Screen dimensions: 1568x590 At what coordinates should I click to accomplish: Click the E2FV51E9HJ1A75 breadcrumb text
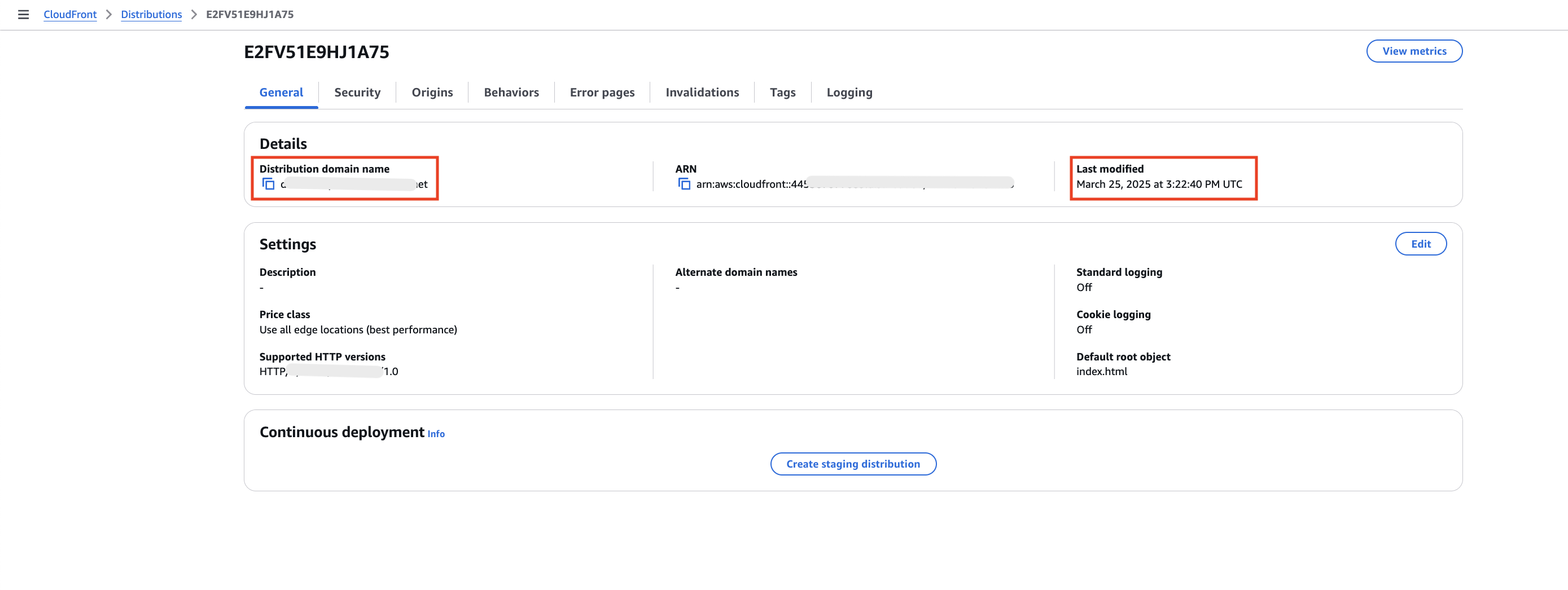(x=249, y=15)
